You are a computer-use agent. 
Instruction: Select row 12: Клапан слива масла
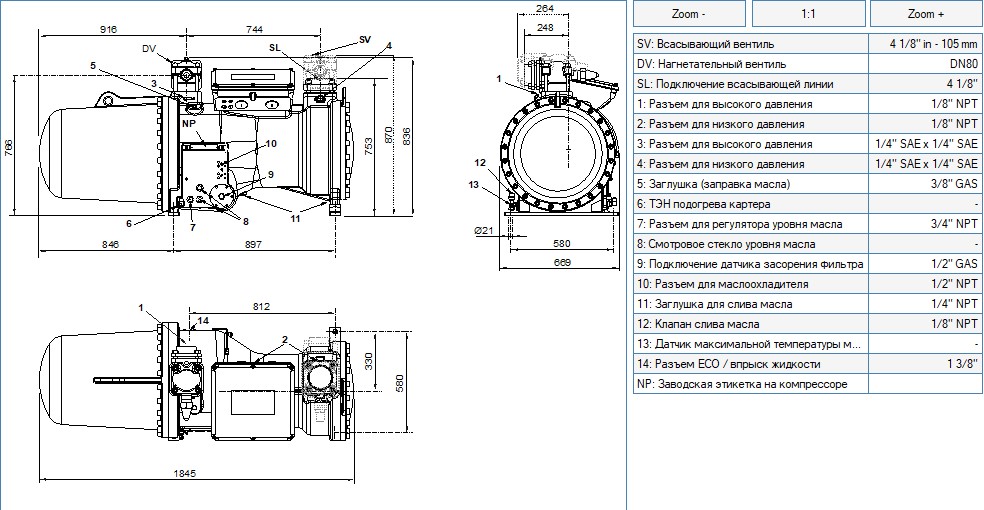(x=807, y=324)
